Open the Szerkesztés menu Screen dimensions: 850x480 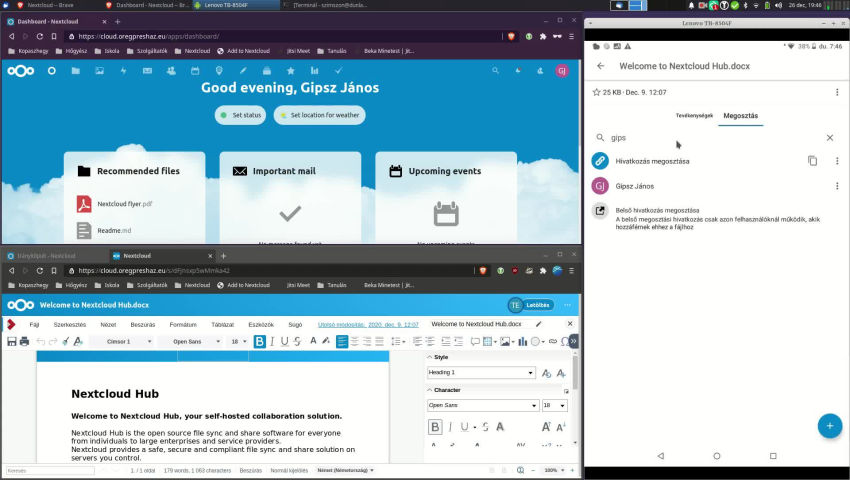[x=70, y=324]
